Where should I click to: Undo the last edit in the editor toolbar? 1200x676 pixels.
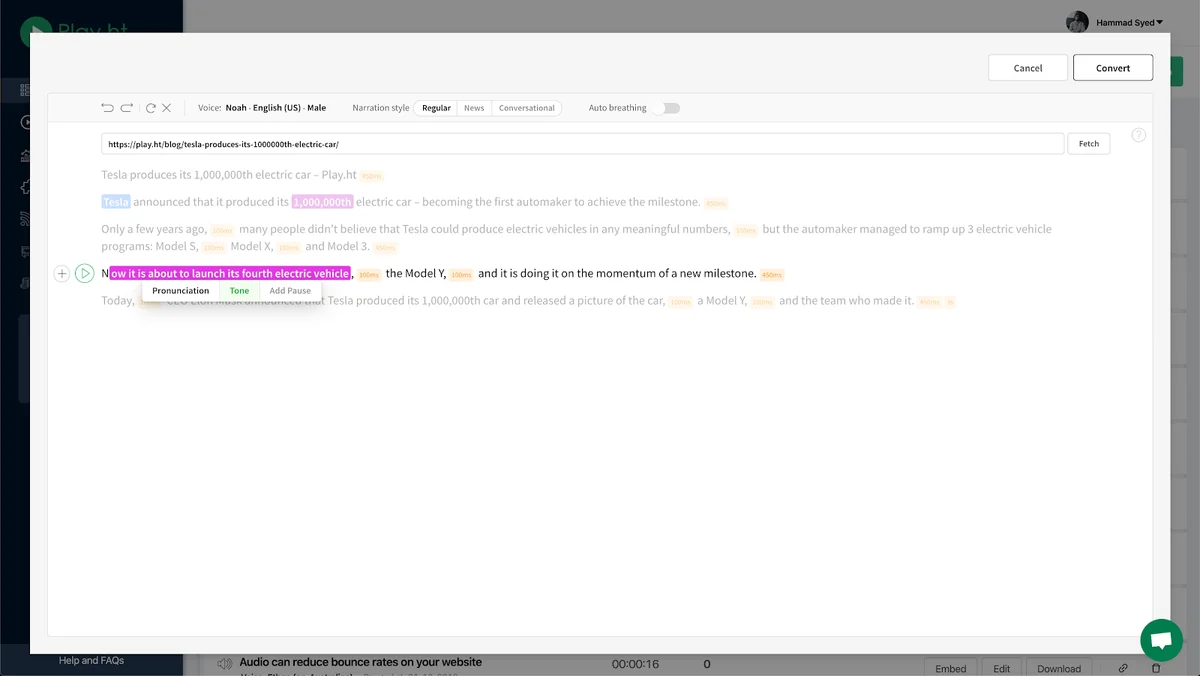click(107, 108)
